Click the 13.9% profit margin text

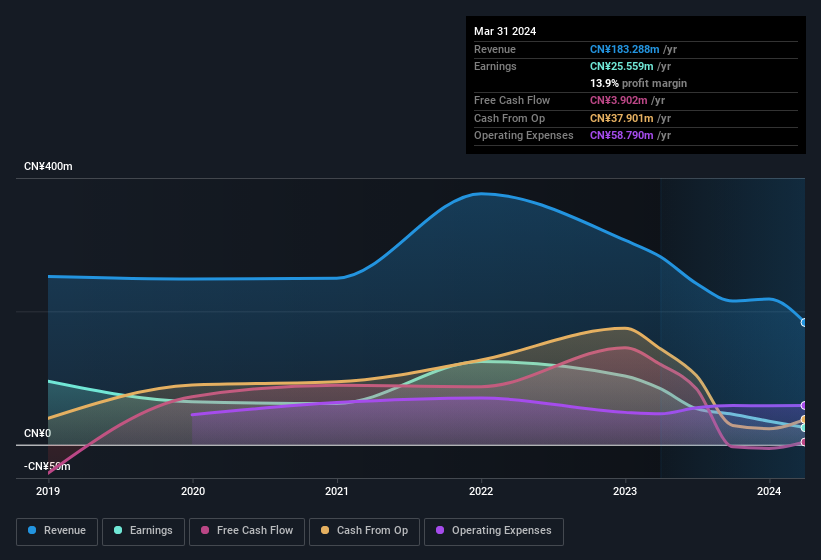[x=638, y=83]
